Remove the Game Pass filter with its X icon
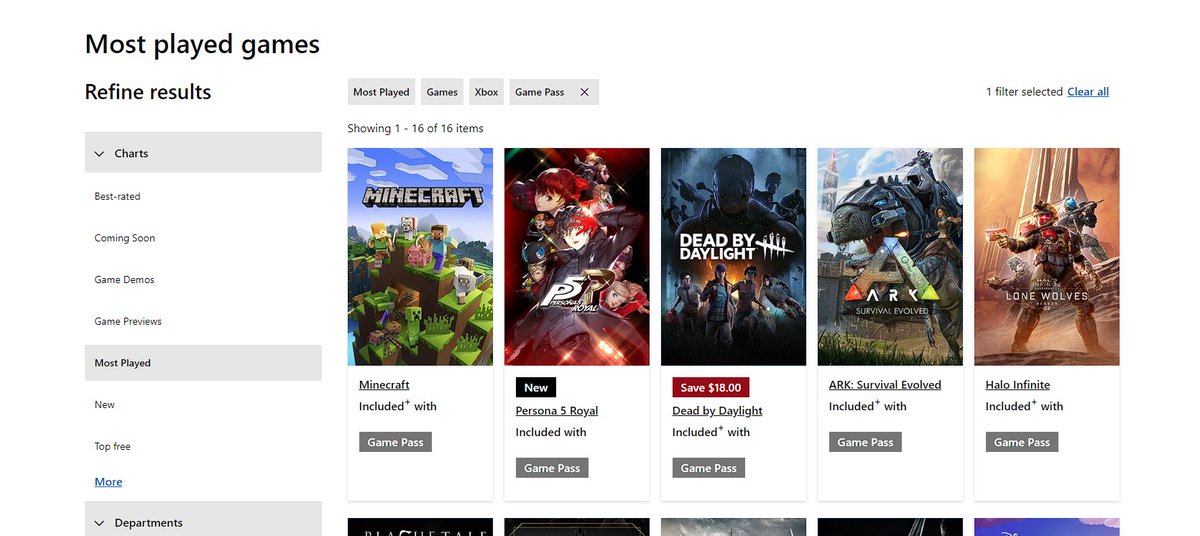The image size is (1200, 536). coord(585,92)
